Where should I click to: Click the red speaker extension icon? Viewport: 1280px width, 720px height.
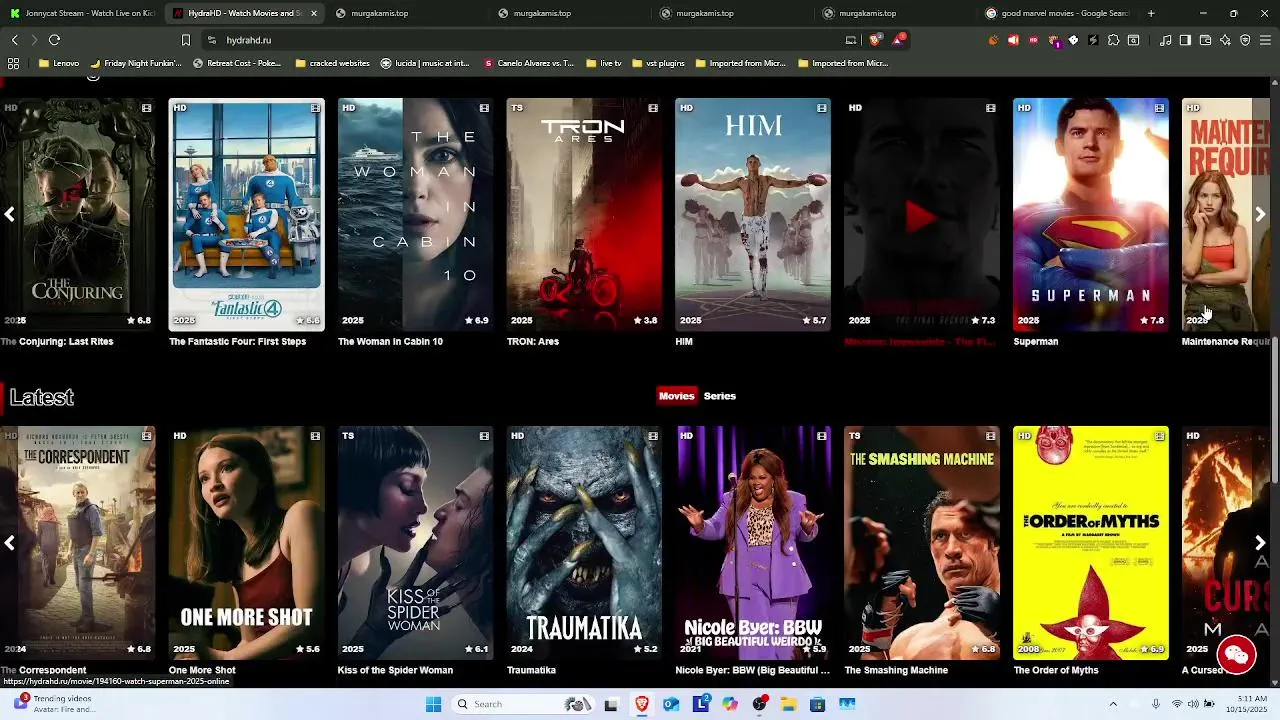[1013, 40]
